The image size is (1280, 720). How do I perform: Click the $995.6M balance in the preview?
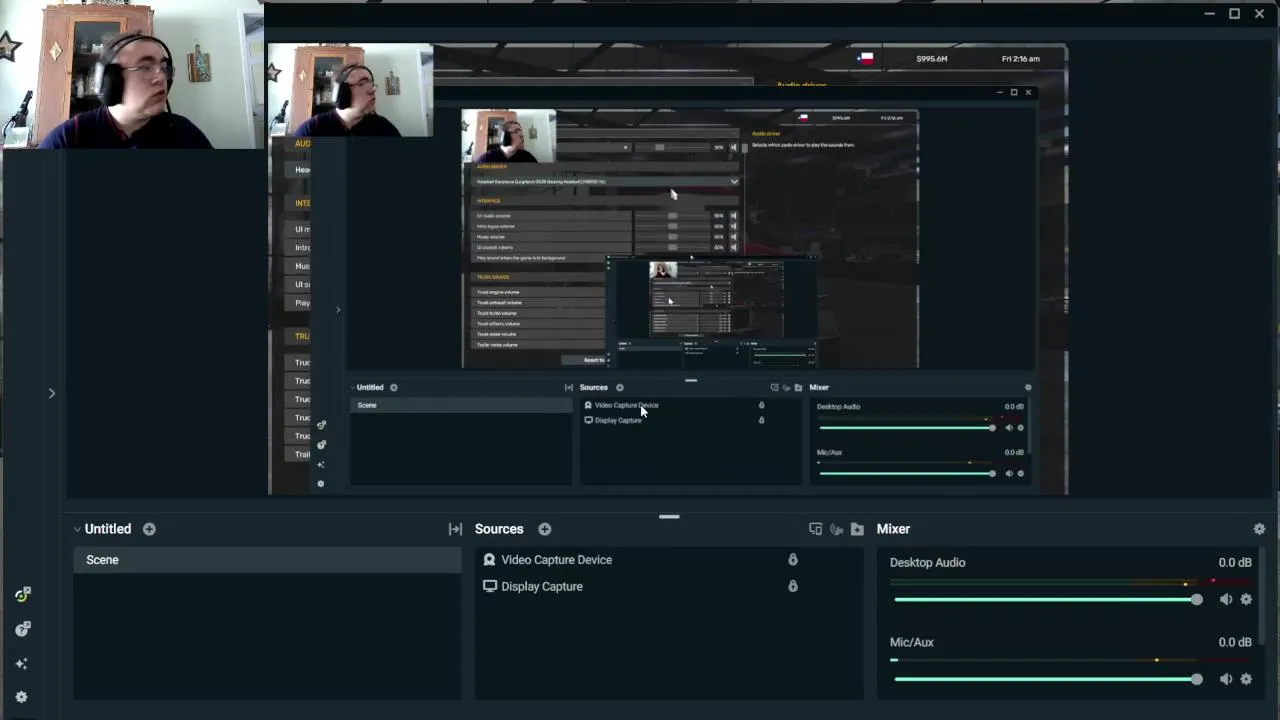pyautogui.click(x=931, y=59)
